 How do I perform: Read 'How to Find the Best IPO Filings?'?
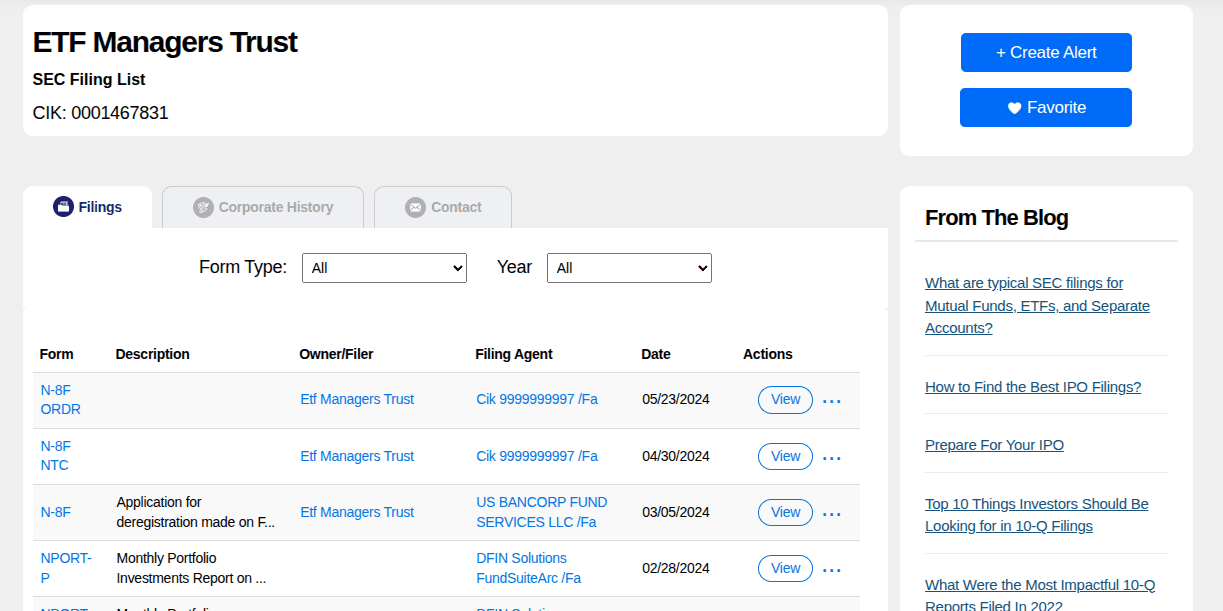pyautogui.click(x=1032, y=387)
